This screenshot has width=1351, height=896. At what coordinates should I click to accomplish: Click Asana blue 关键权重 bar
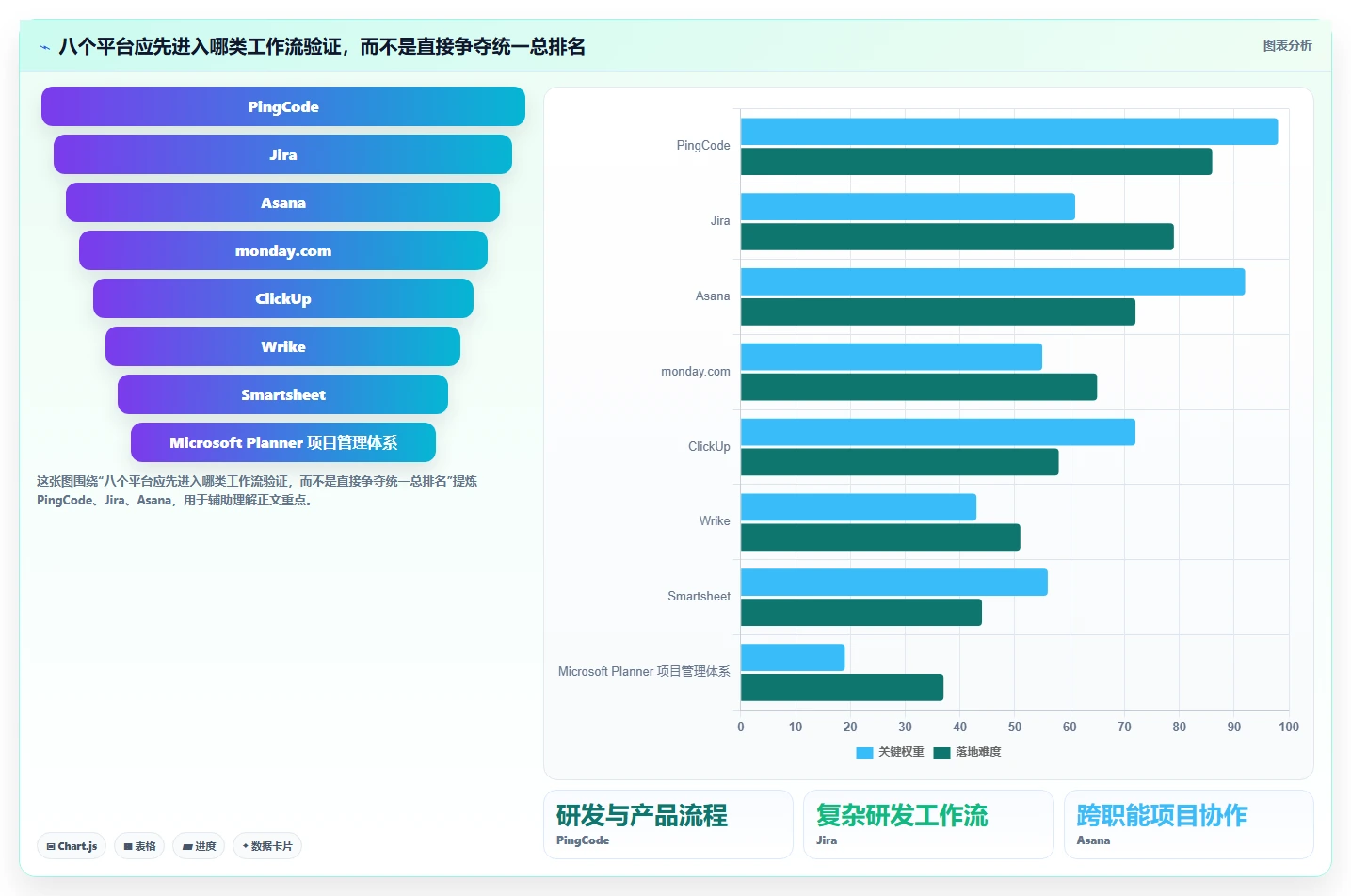[993, 281]
